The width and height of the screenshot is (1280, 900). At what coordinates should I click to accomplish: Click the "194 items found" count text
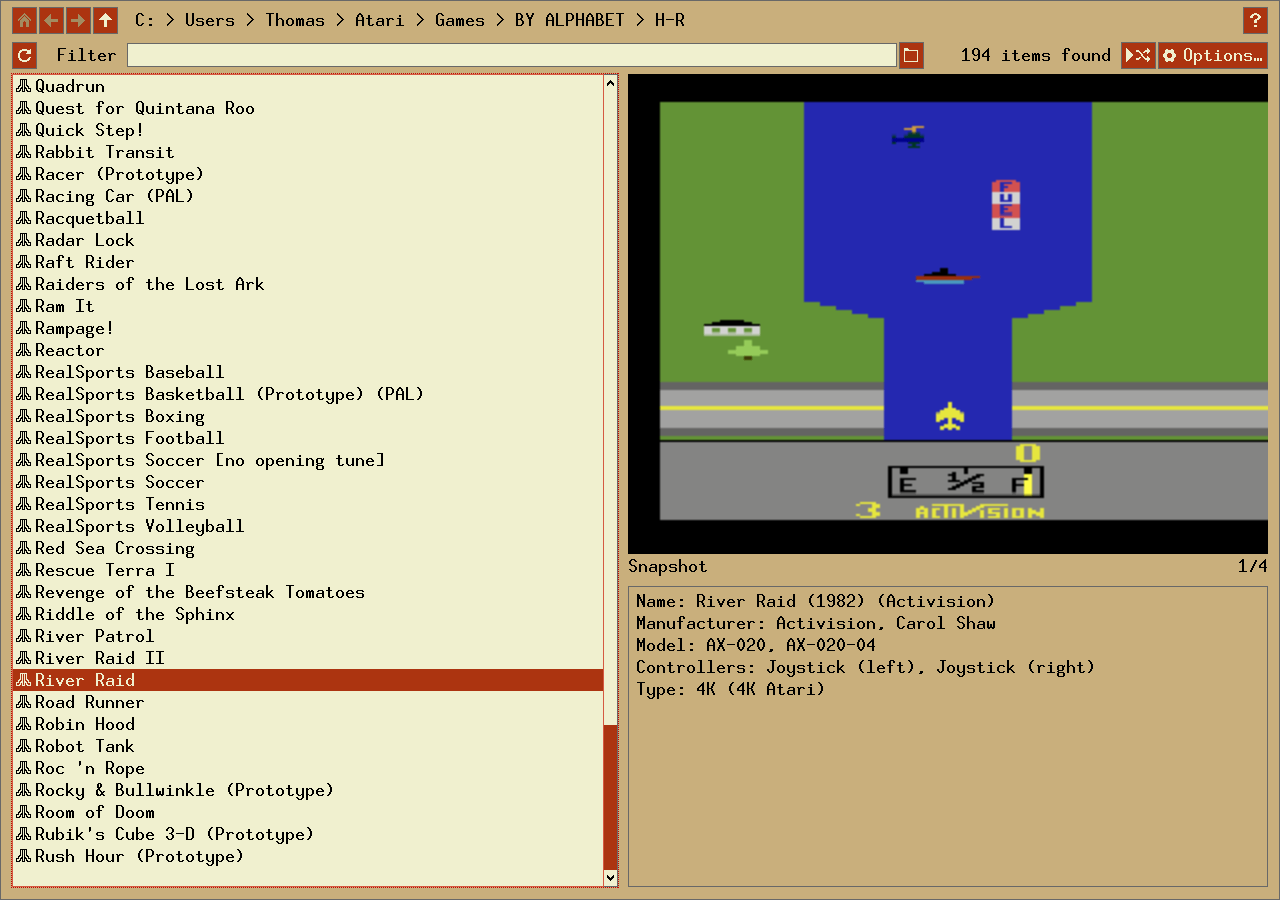click(1036, 55)
